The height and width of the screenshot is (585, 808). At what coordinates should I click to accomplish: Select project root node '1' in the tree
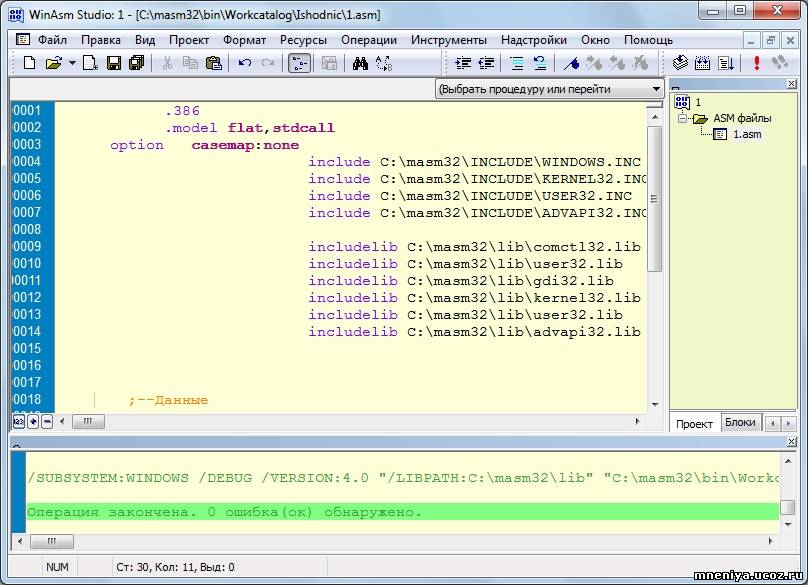pyautogui.click(x=698, y=102)
